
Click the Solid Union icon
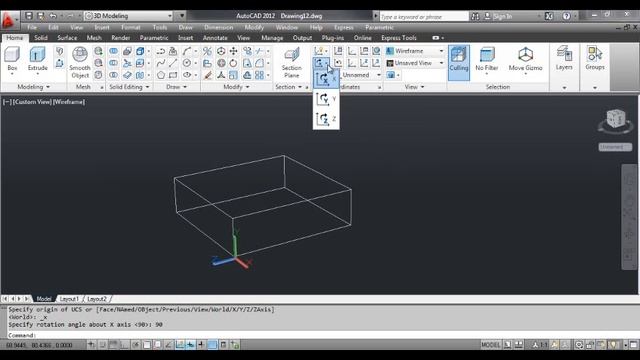[113, 51]
